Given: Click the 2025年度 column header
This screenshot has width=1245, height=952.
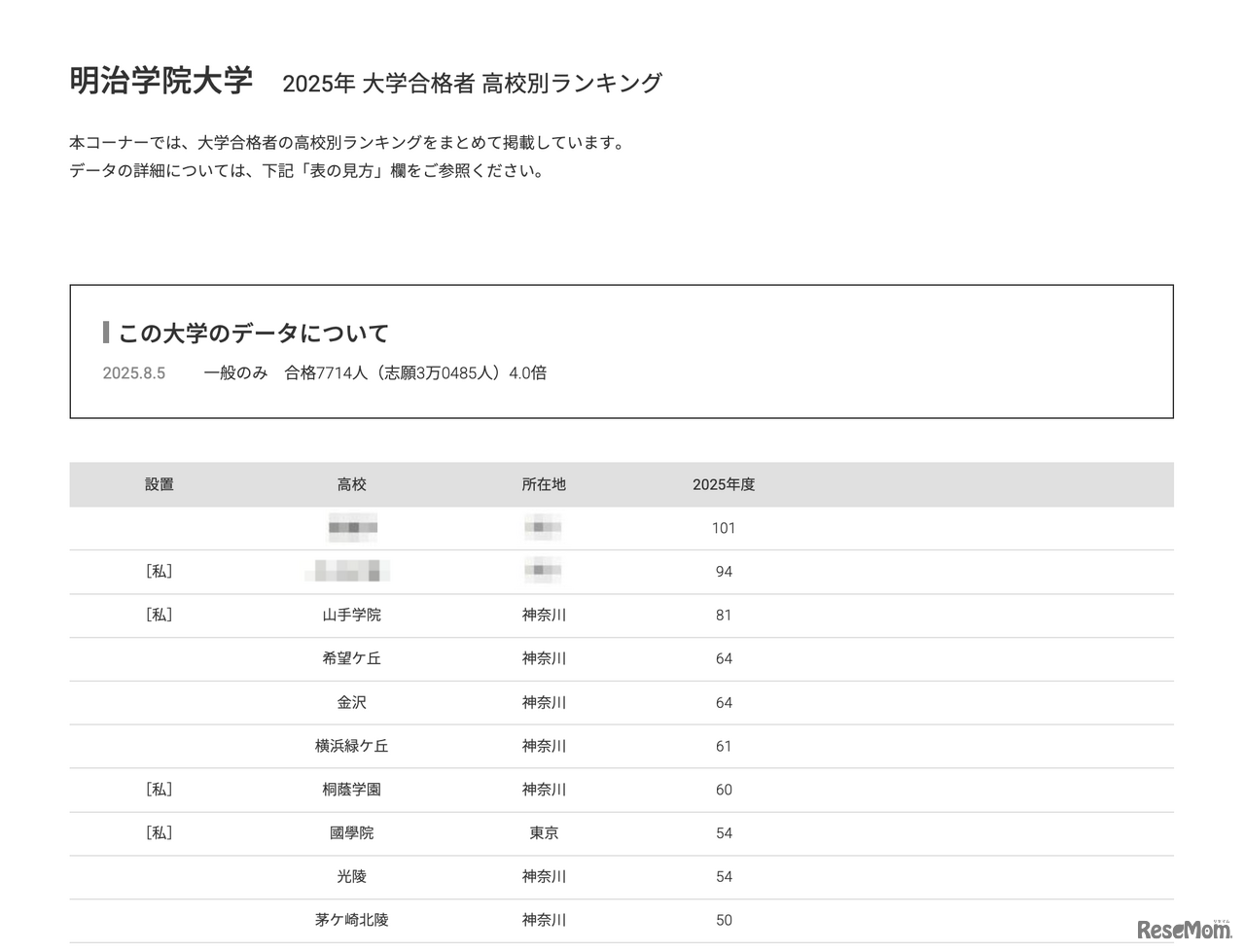Looking at the screenshot, I should 724,484.
